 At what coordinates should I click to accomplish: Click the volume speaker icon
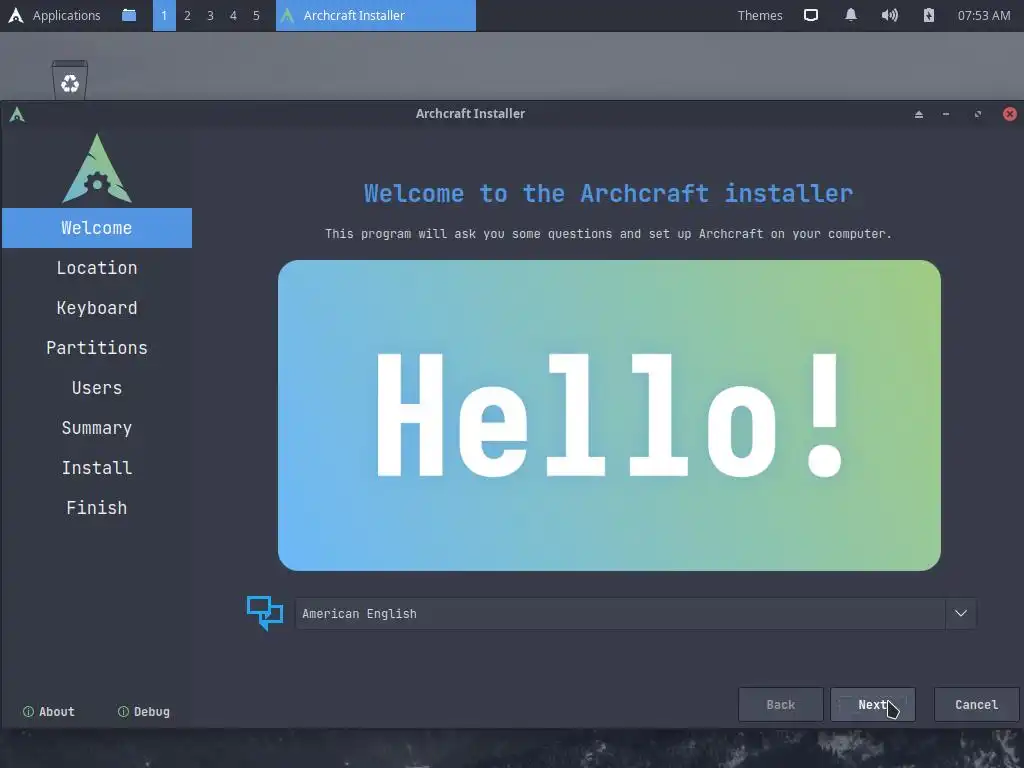889,15
